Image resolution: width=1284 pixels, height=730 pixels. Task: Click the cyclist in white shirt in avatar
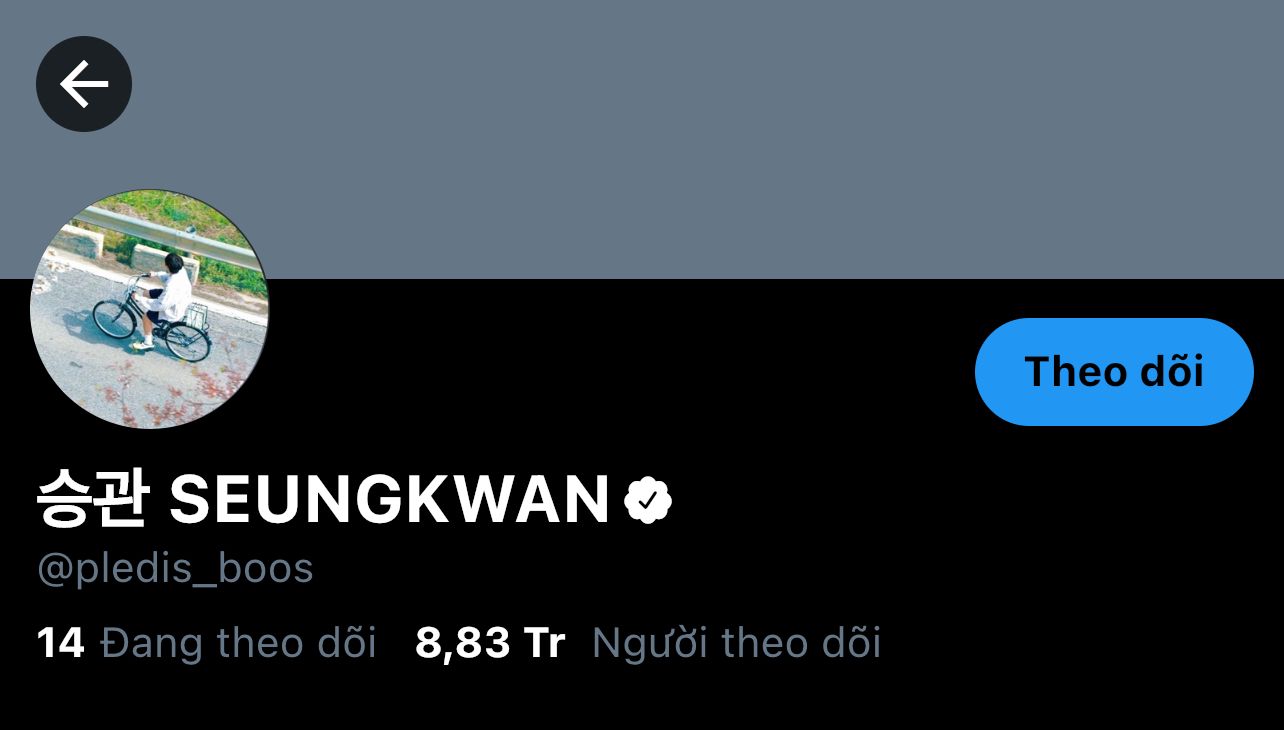(x=165, y=296)
